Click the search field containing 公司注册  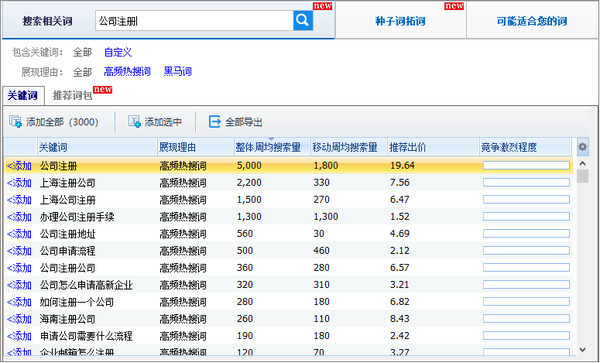pyautogui.click(x=194, y=21)
